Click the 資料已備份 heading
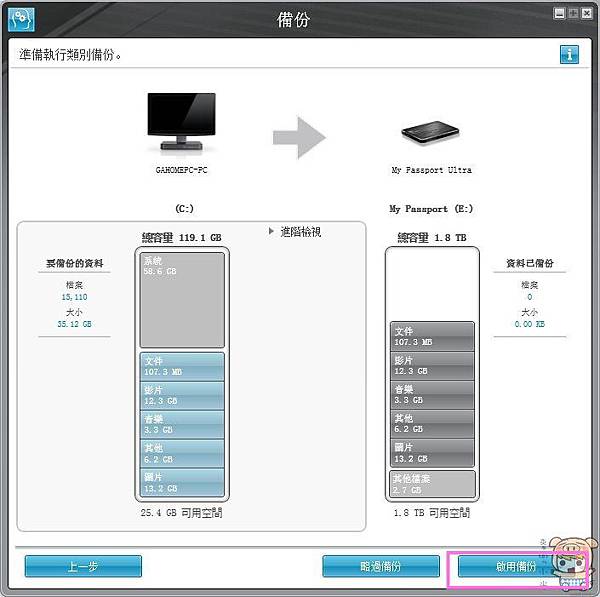This screenshot has width=600, height=597. coord(530,263)
